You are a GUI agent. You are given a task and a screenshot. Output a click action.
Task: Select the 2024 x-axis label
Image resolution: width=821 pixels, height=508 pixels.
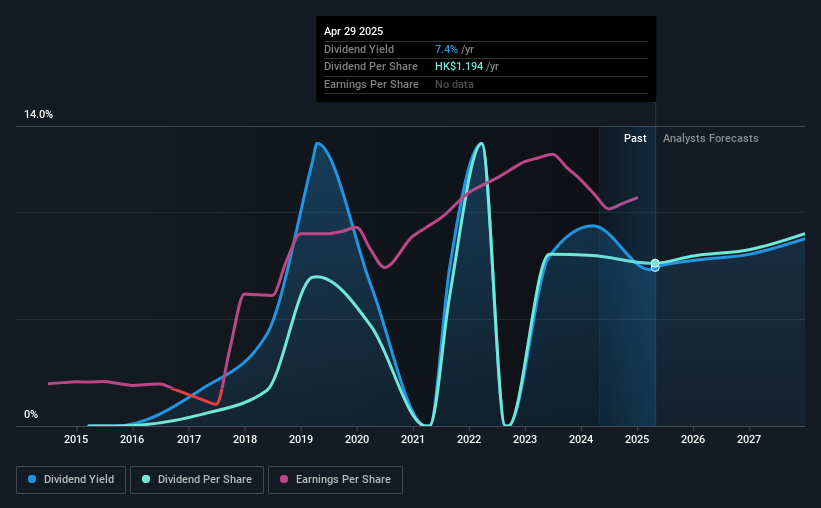581,439
